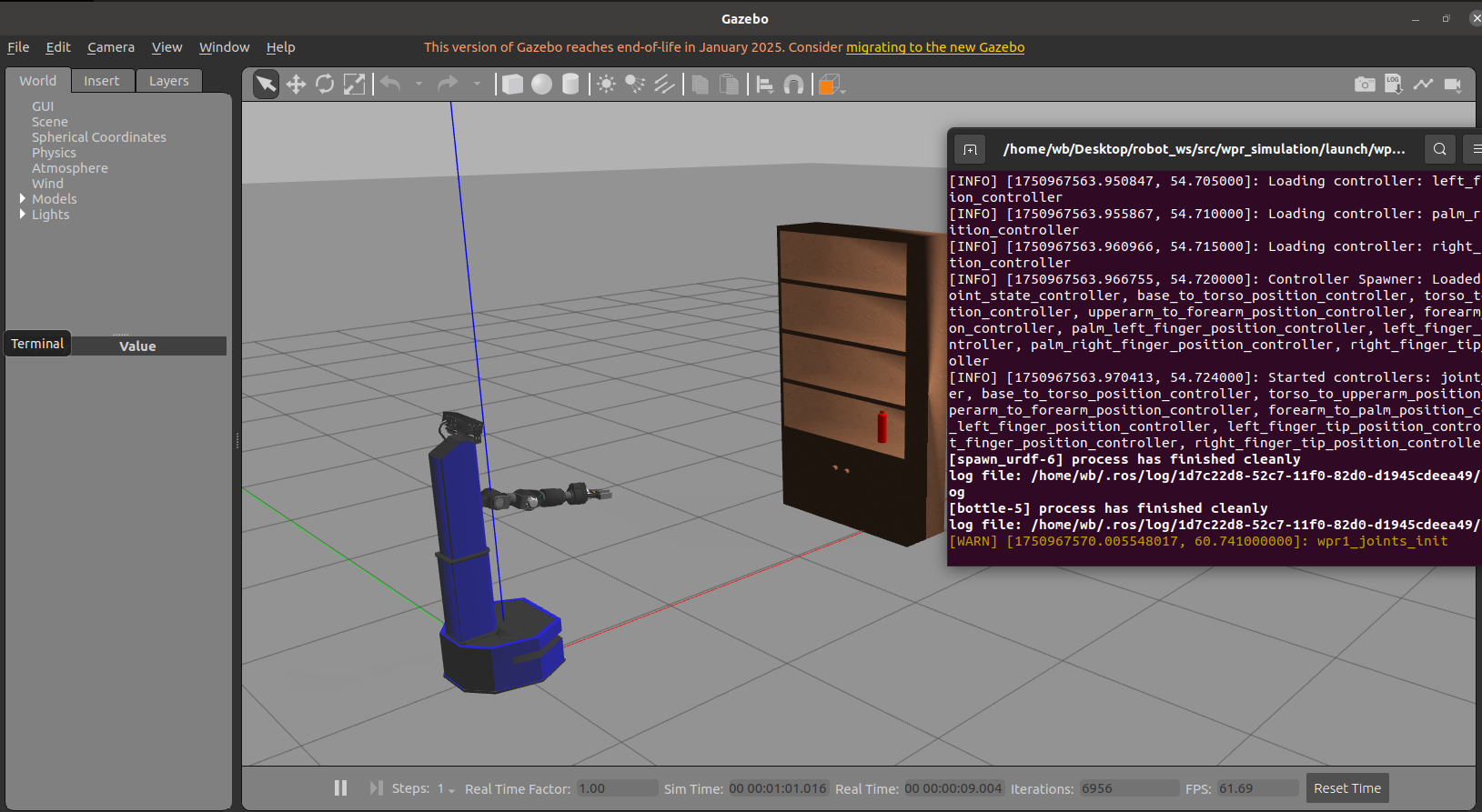Select Wind in the World tree
Screen dimensions: 1482x812
click(47, 184)
